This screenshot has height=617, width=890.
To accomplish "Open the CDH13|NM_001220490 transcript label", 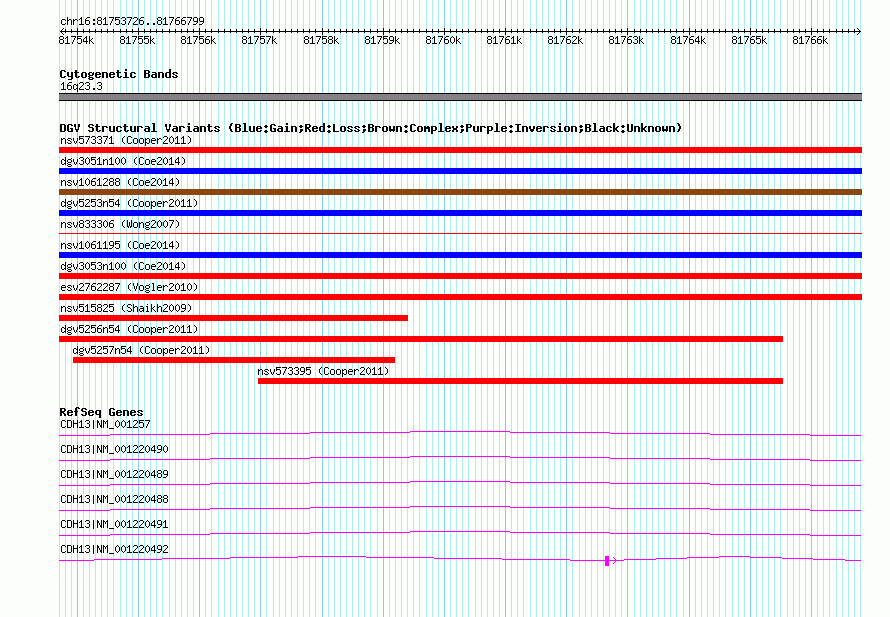I will pyautogui.click(x=115, y=449).
